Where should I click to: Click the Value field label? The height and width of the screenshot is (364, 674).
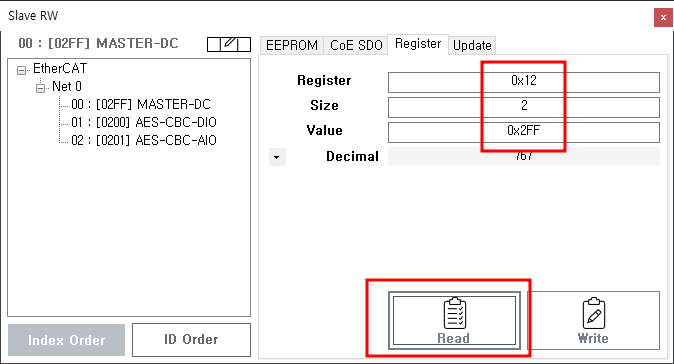click(324, 130)
